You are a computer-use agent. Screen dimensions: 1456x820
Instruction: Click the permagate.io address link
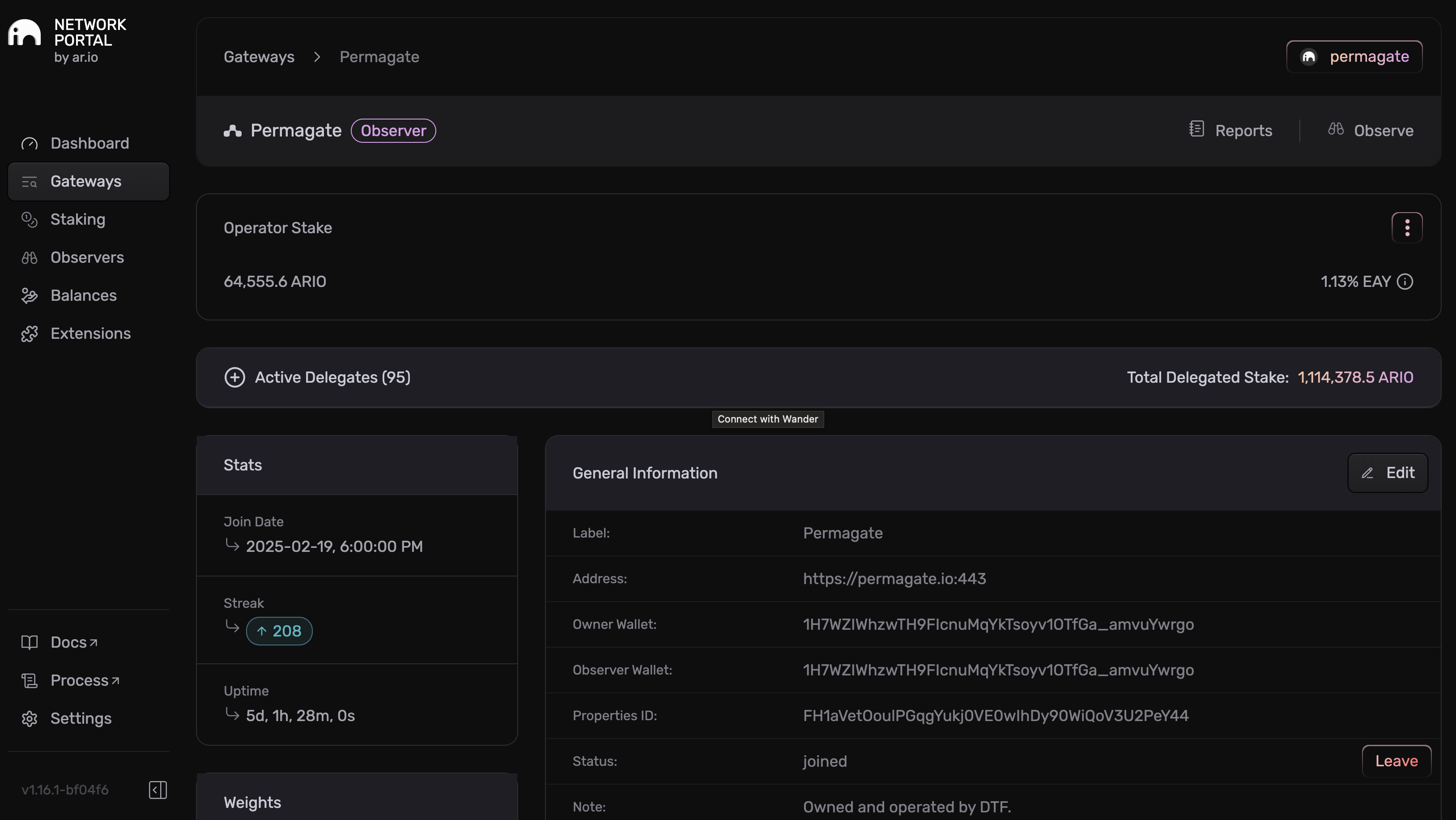coord(894,579)
